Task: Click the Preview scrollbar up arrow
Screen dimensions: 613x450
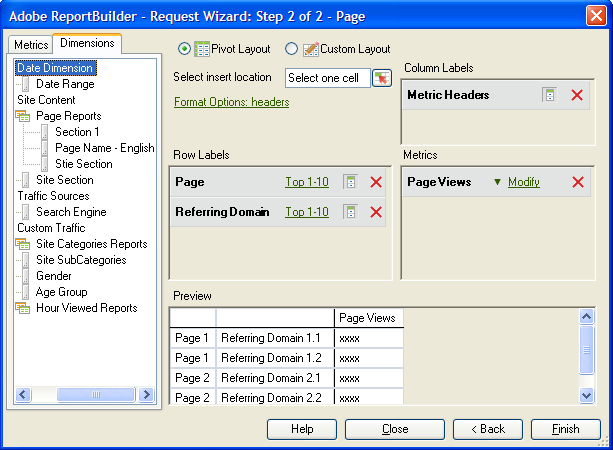Action: pyautogui.click(x=586, y=316)
